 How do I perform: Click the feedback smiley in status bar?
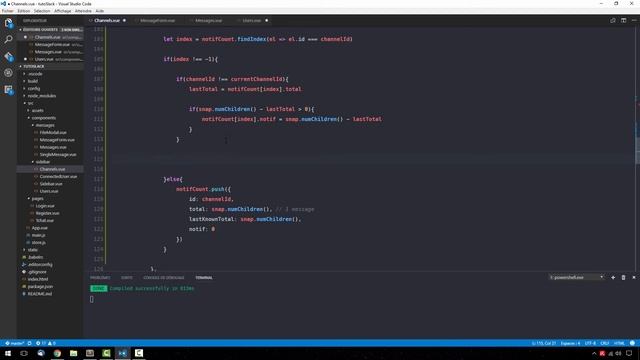[632, 343]
